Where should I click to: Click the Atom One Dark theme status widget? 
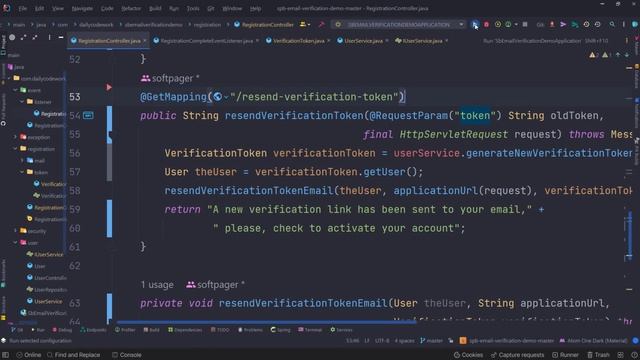(x=593, y=340)
